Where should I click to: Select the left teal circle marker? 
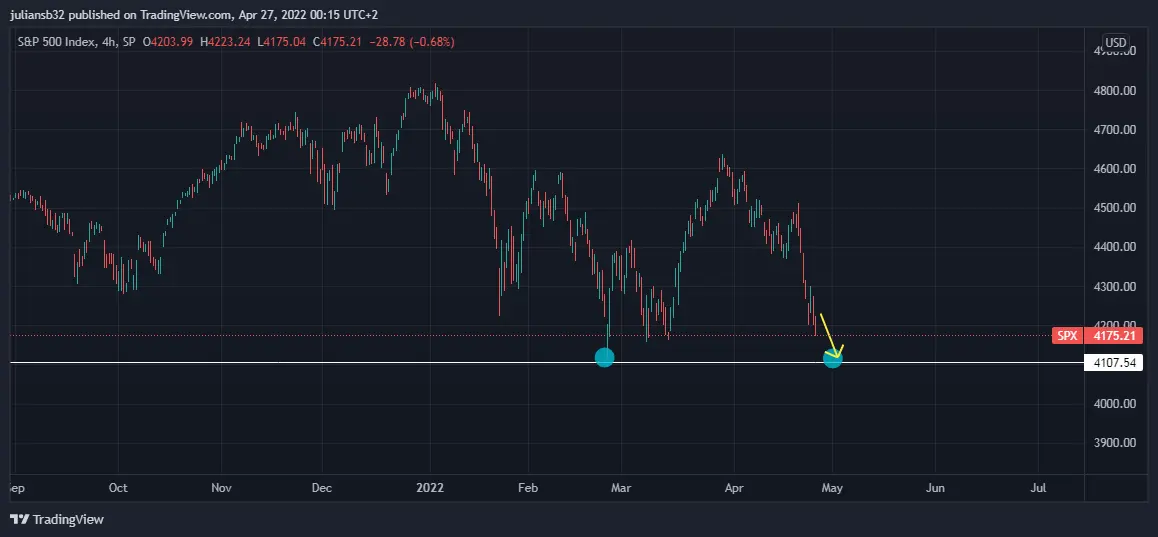pos(604,357)
